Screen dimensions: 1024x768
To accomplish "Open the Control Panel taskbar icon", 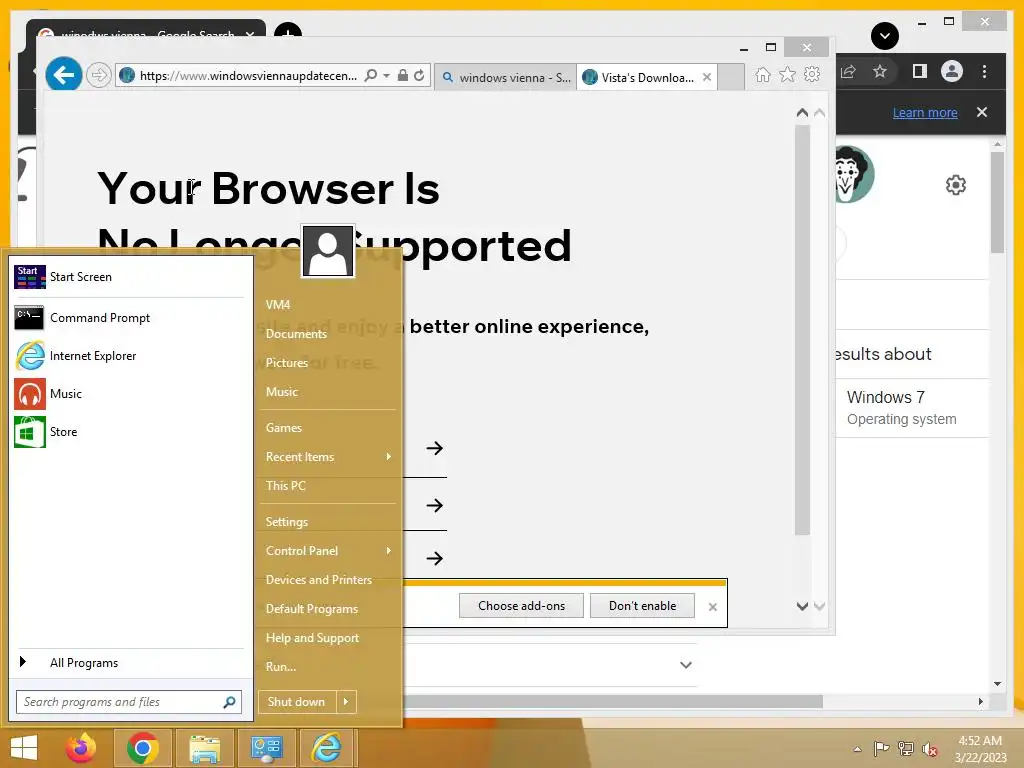I will pyautogui.click(x=266, y=748).
